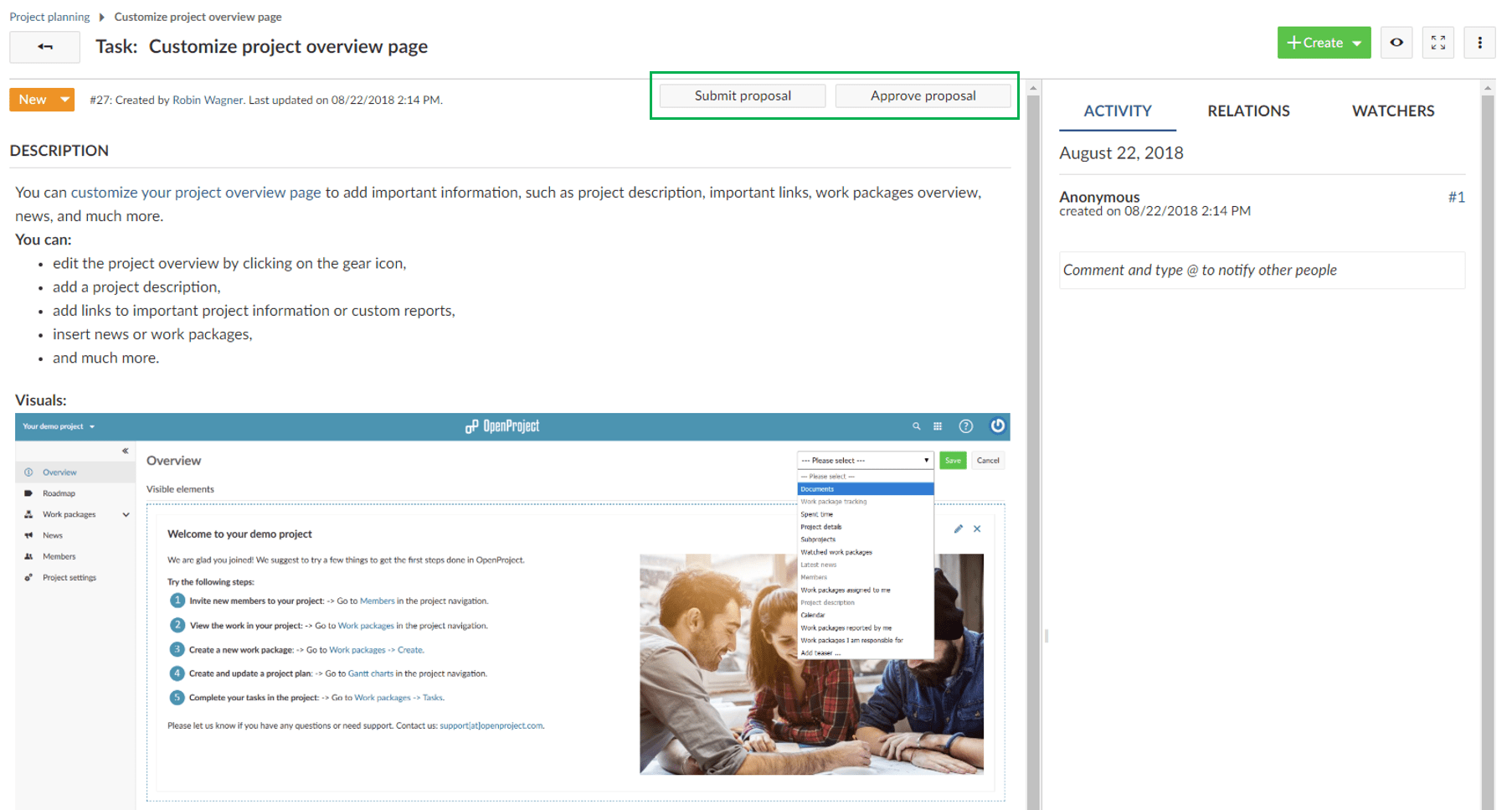Open the three-dot more options menu
Viewport: 1512px width, 810px height.
pyautogui.click(x=1479, y=43)
